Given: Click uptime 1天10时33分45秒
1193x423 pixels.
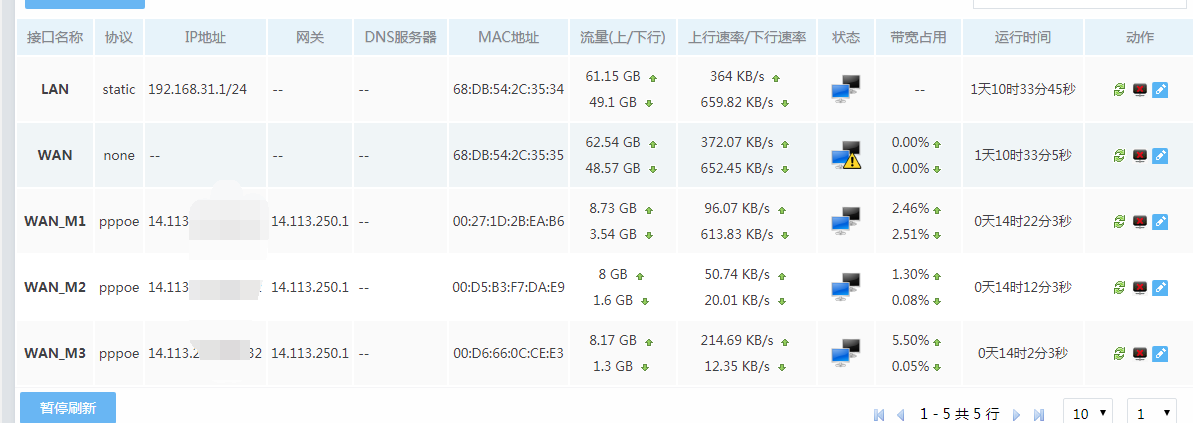Looking at the screenshot, I should [1023, 89].
